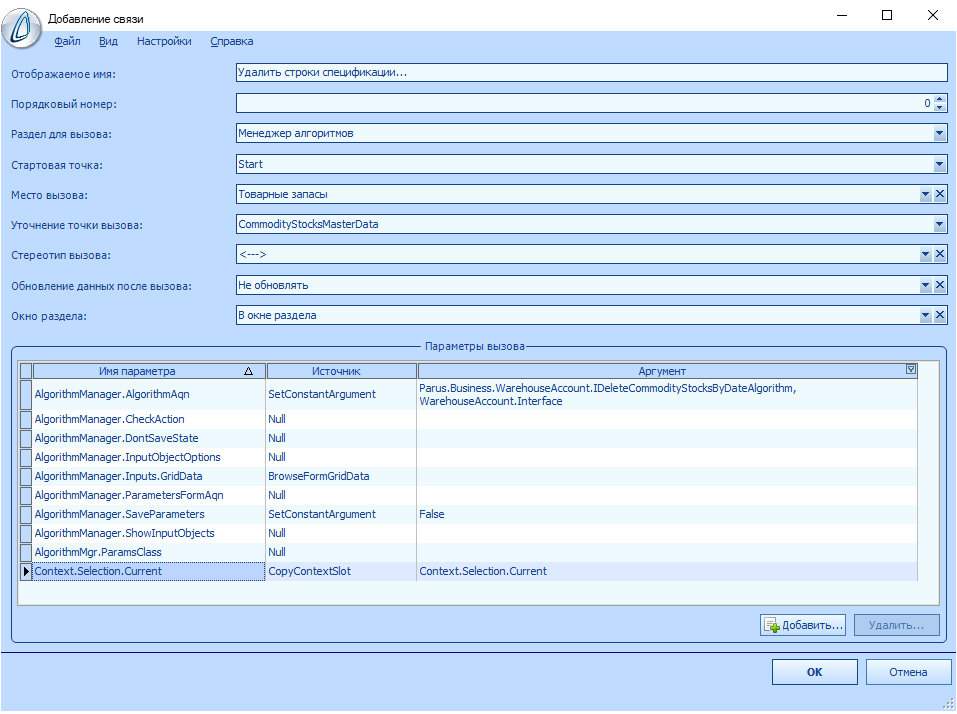Click the Добавить... button
The width and height of the screenshot is (957, 714).
tap(803, 625)
